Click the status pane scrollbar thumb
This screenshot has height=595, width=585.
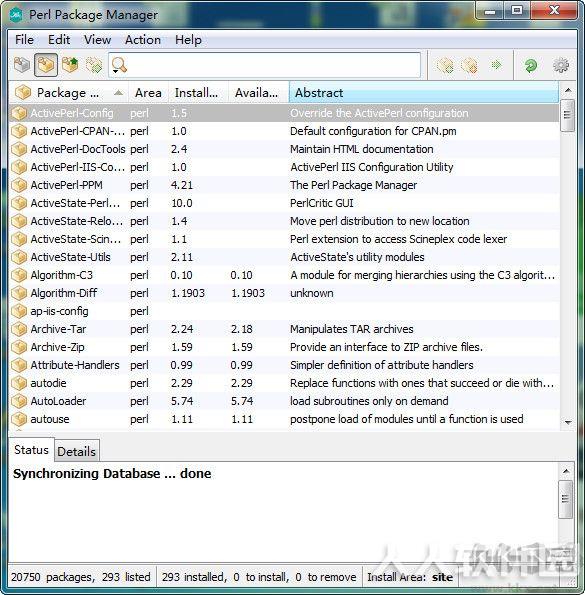565,499
